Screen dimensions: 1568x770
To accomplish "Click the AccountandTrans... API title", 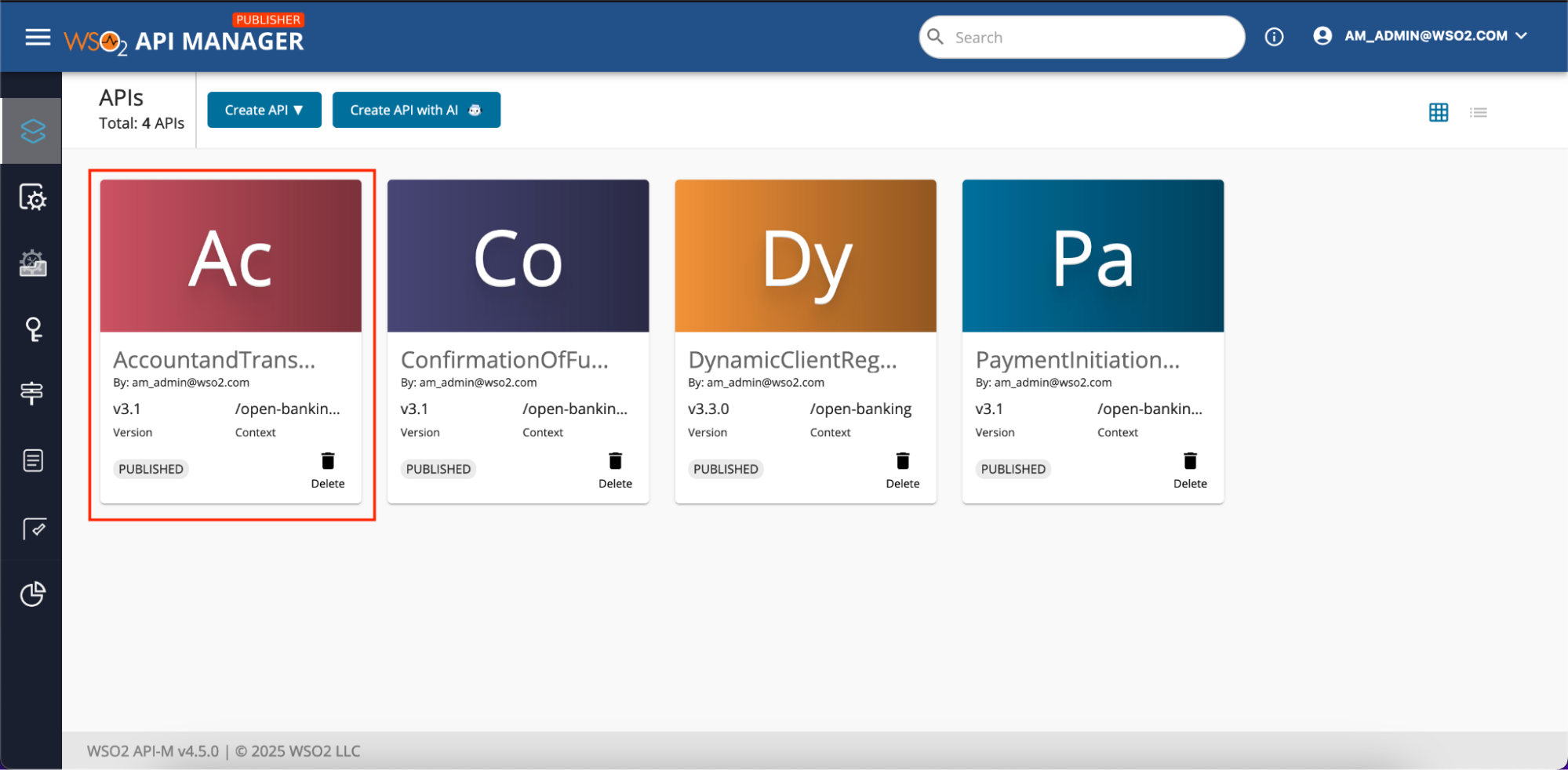I will (x=214, y=360).
